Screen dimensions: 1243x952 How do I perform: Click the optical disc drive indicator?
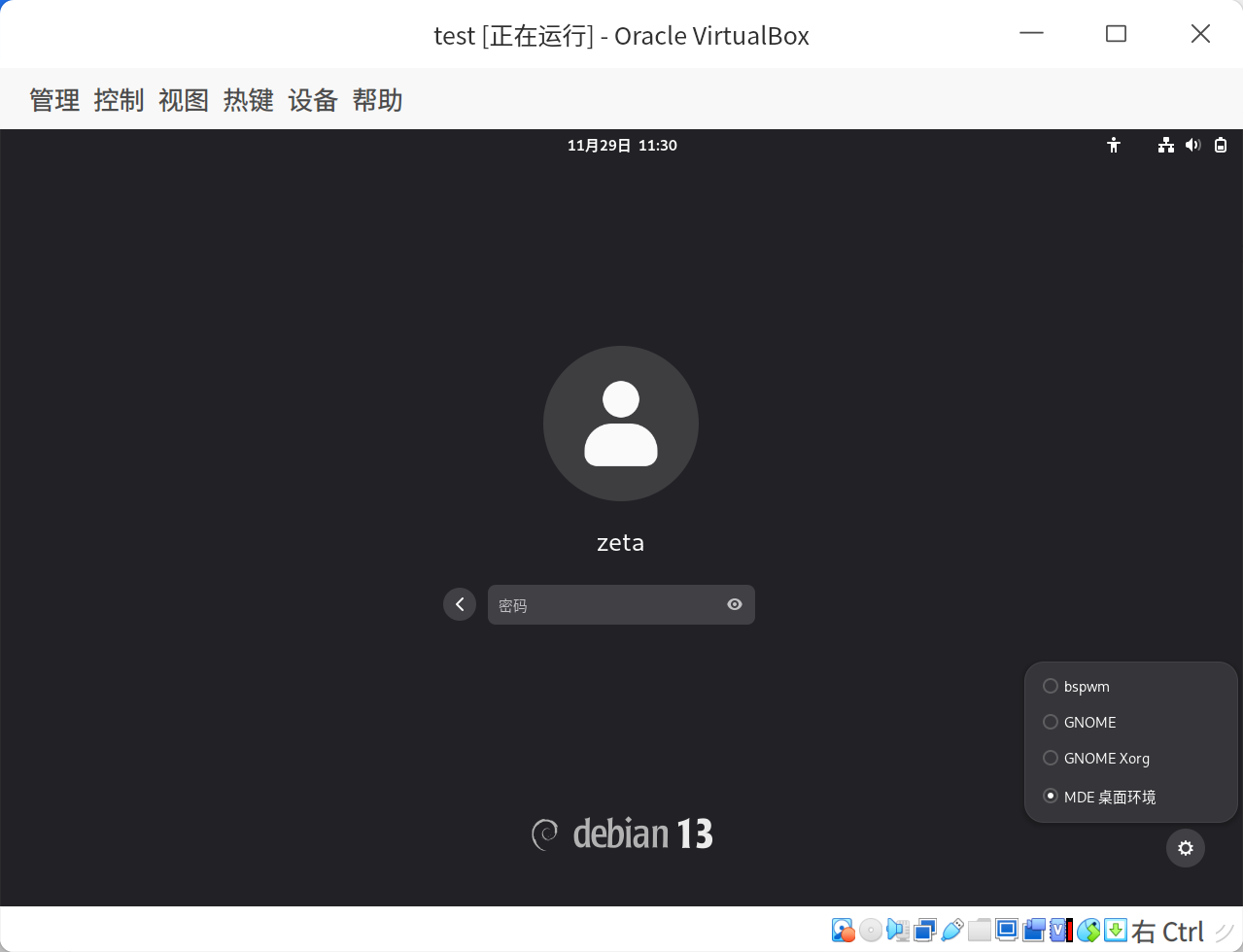coord(871,931)
